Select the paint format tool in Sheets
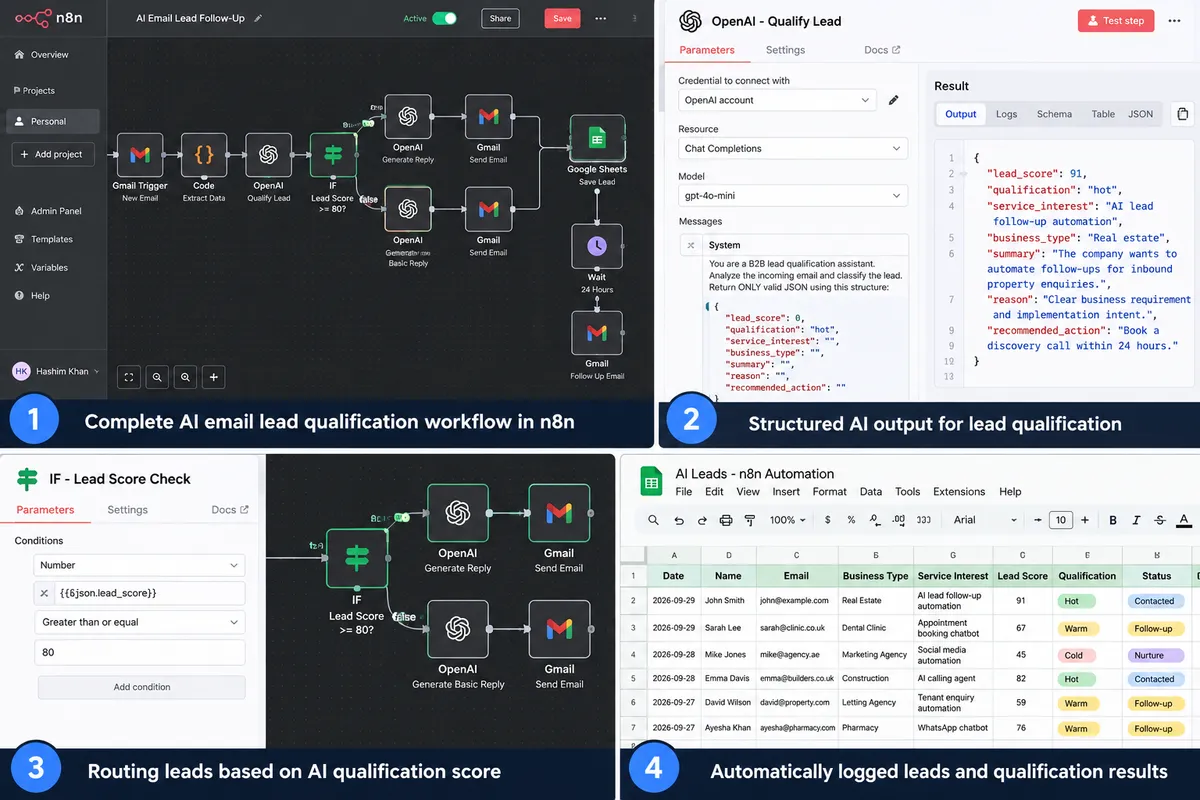The height and width of the screenshot is (800, 1200). click(750, 520)
